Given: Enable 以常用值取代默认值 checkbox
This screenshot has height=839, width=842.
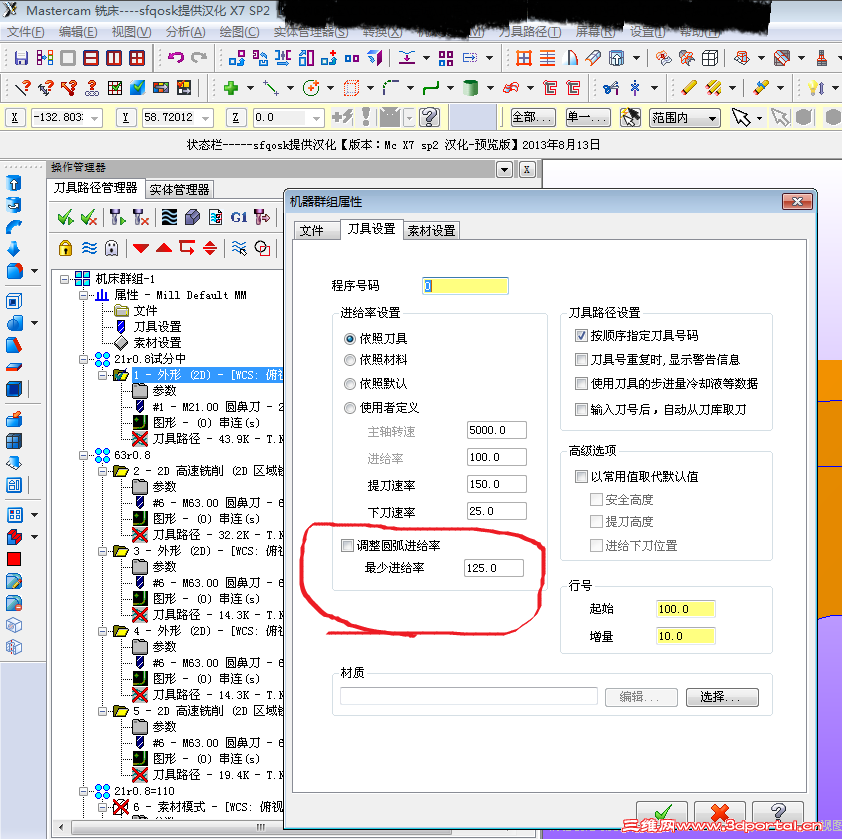Looking at the screenshot, I should click(581, 476).
